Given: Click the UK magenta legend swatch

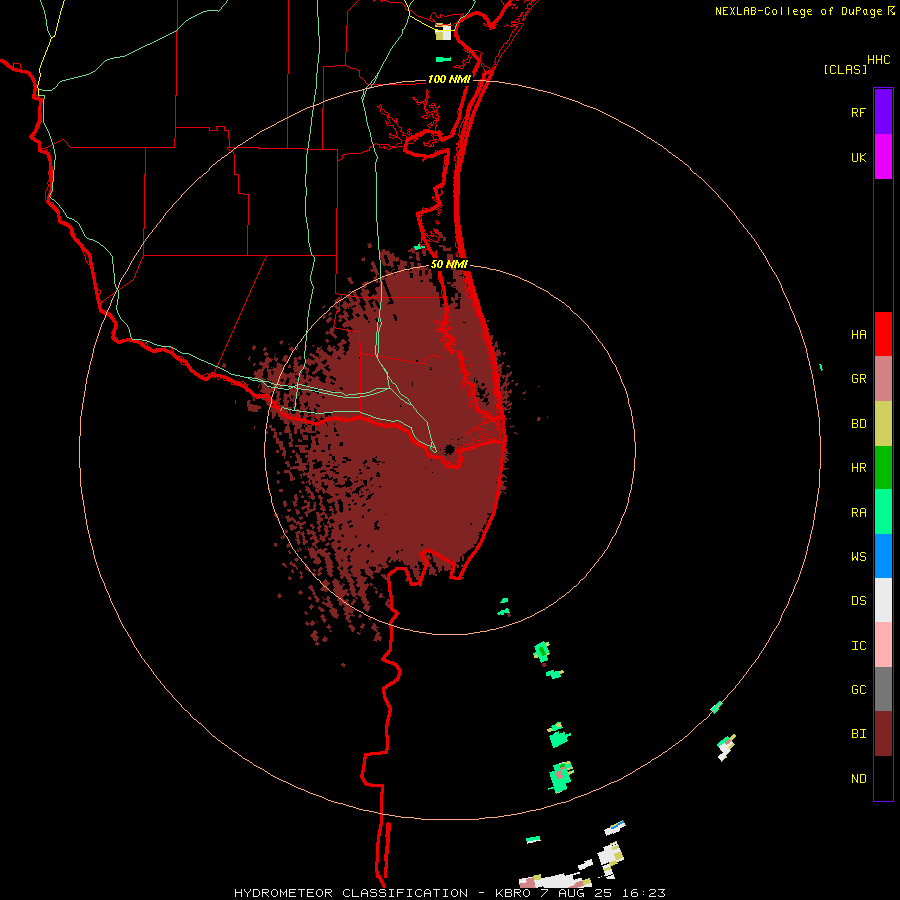Looking at the screenshot, I should 883,157.
